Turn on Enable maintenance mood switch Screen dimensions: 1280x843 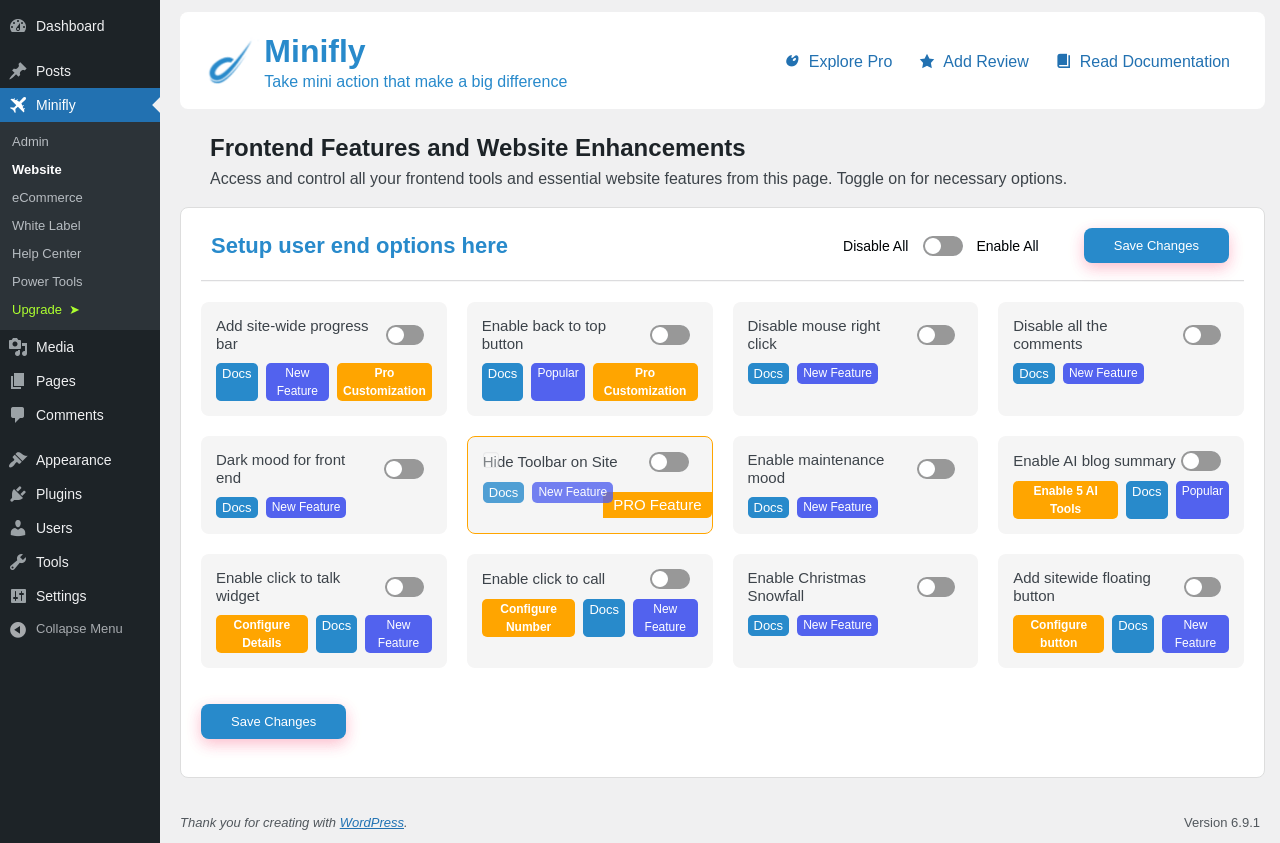coord(936,469)
